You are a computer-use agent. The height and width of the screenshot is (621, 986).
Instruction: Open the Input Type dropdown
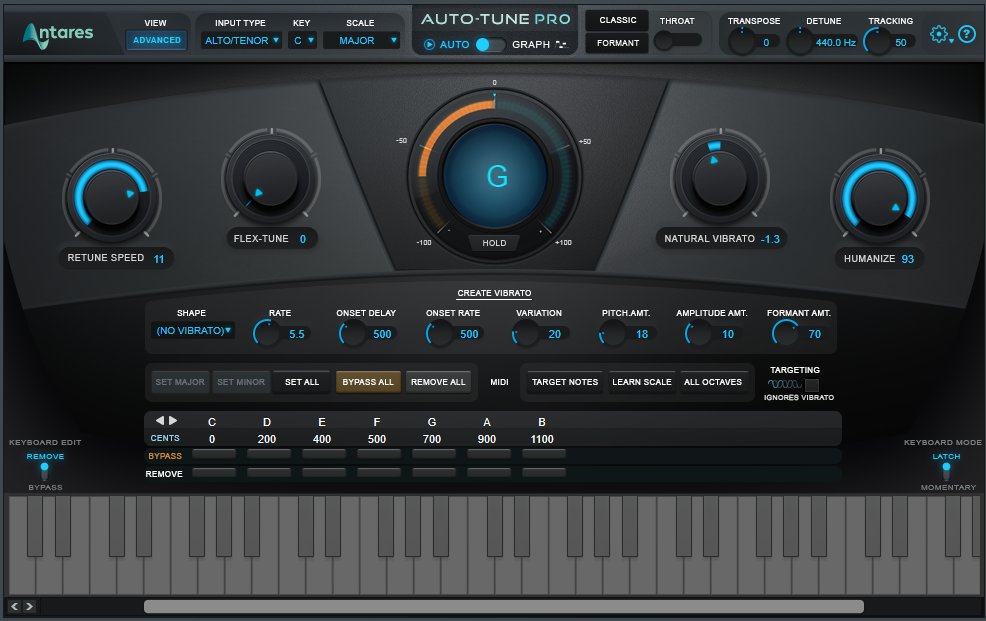point(241,41)
